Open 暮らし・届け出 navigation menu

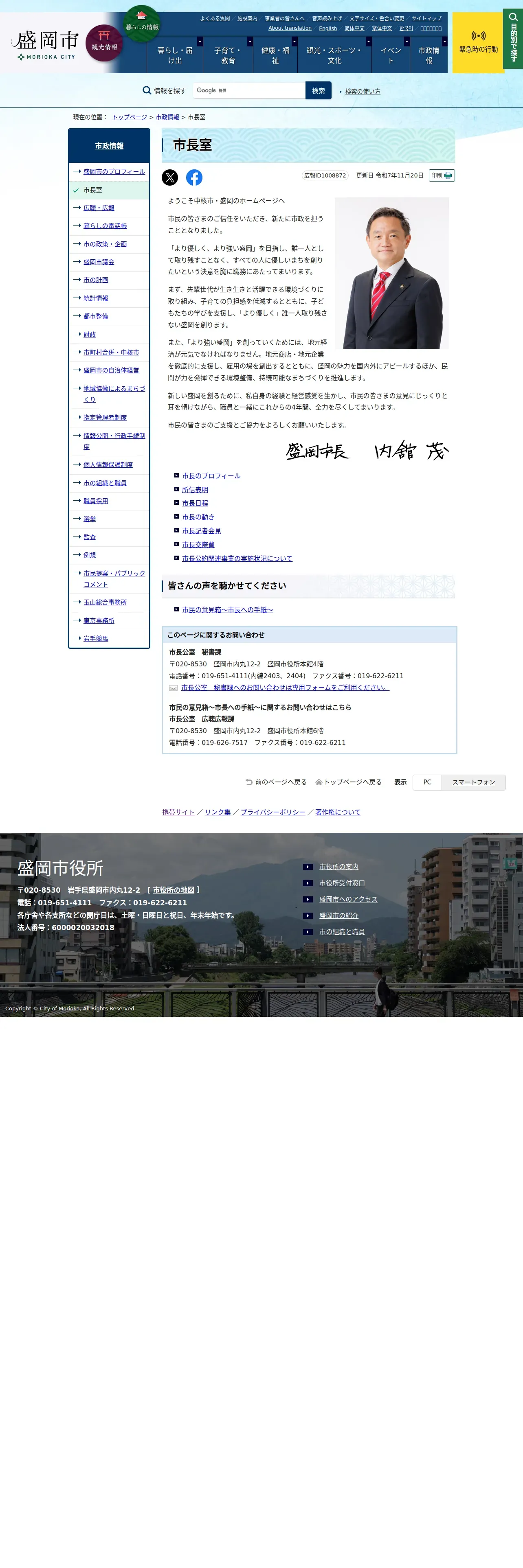(x=175, y=55)
